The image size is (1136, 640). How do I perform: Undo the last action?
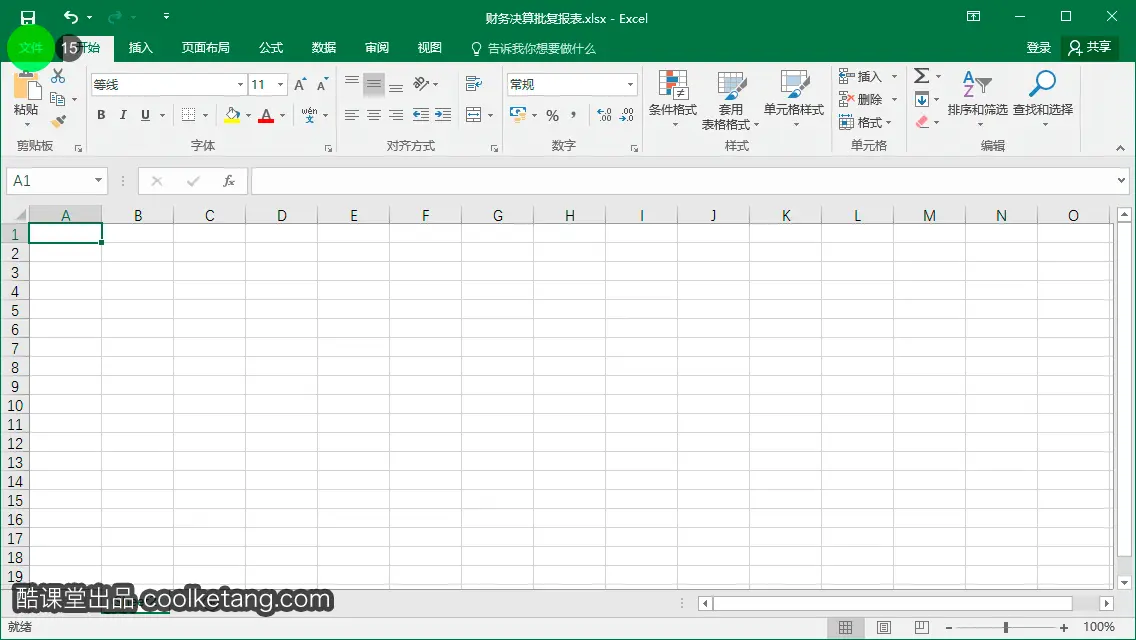(x=70, y=17)
